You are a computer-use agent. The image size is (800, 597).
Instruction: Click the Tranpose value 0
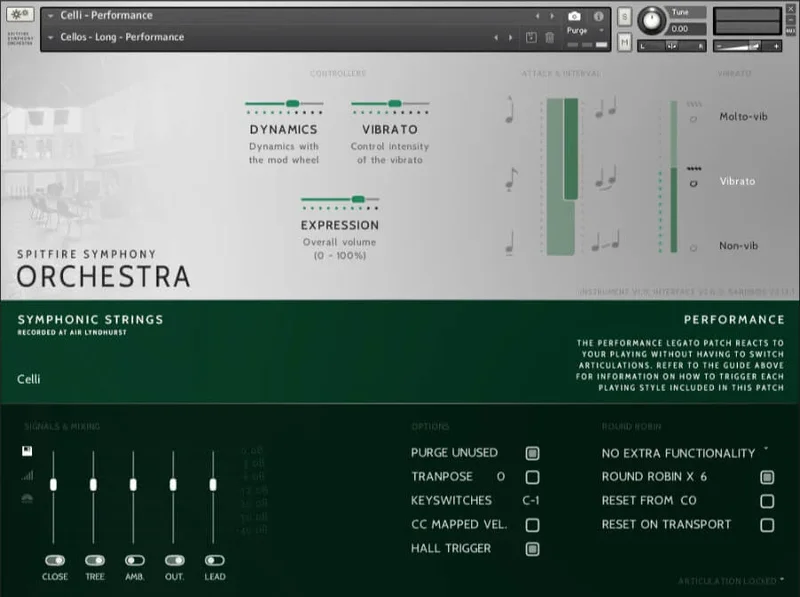501,477
